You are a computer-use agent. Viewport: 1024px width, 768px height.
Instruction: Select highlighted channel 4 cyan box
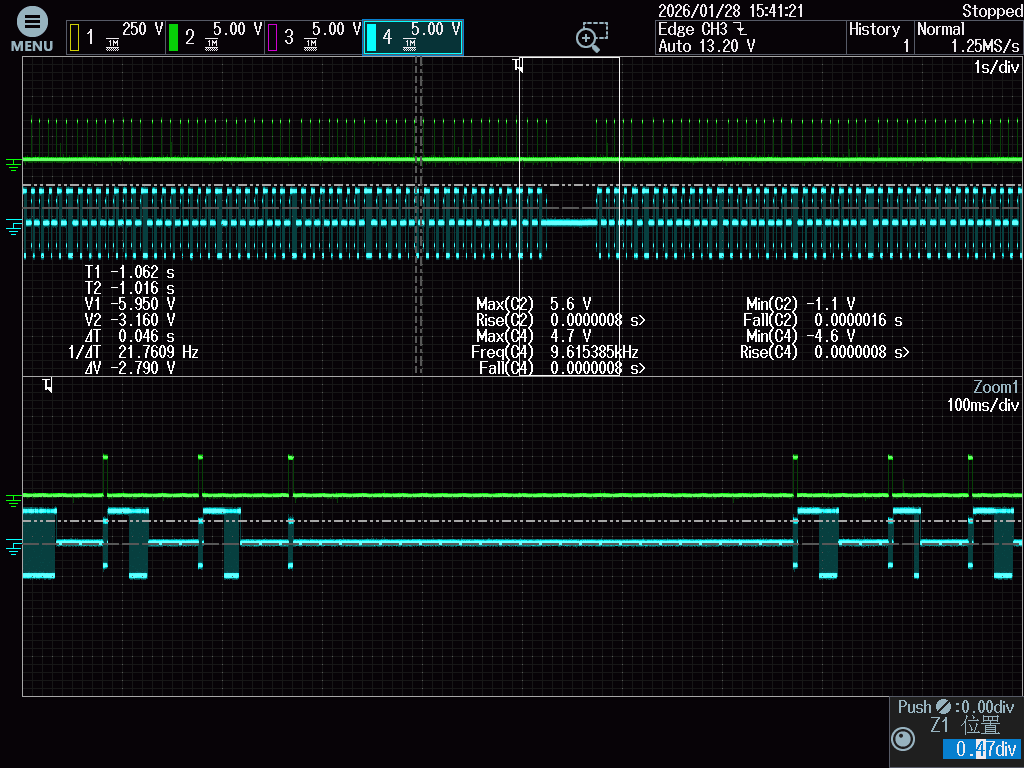click(x=413, y=37)
